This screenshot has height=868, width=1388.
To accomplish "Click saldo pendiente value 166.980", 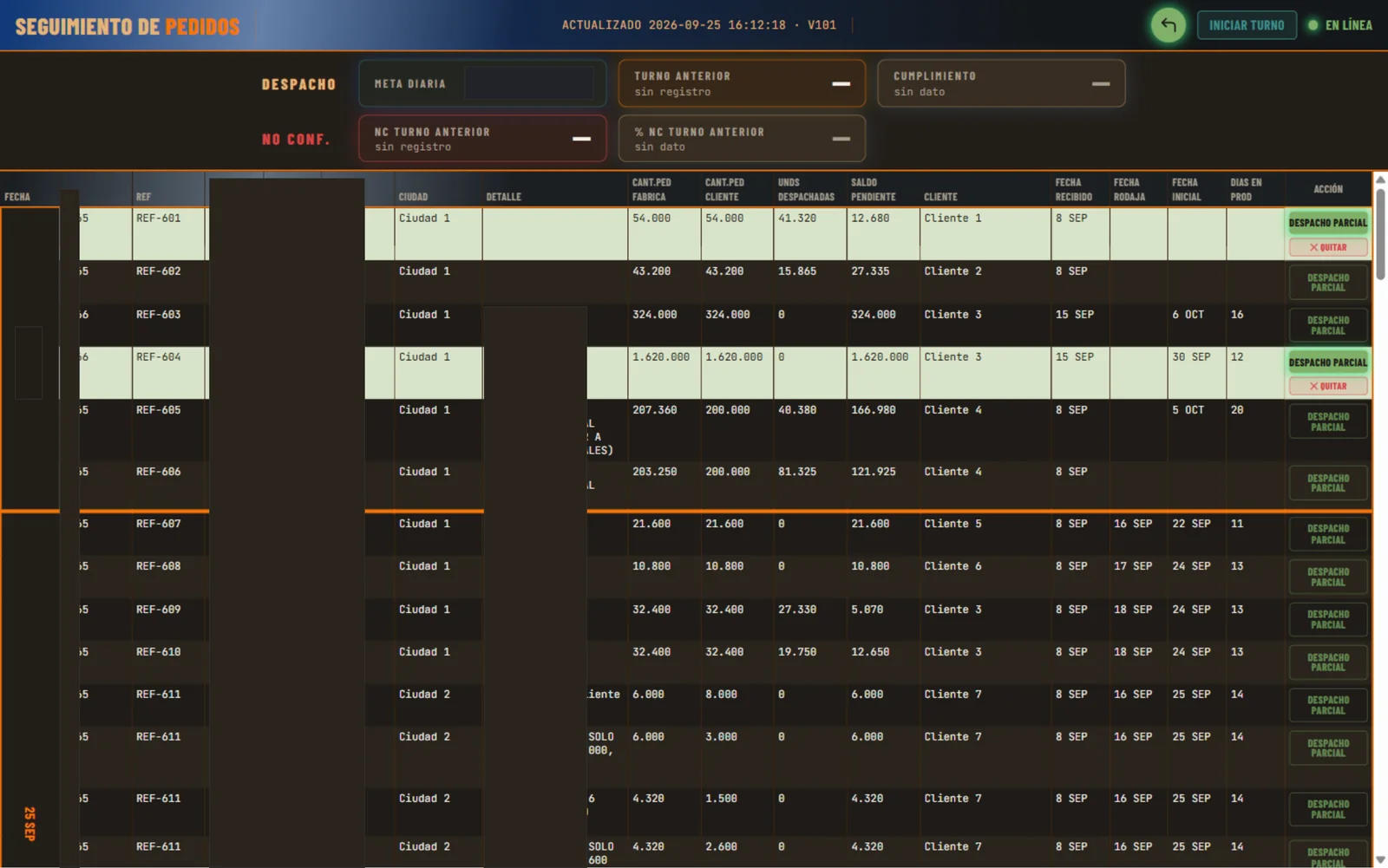I will click(874, 410).
